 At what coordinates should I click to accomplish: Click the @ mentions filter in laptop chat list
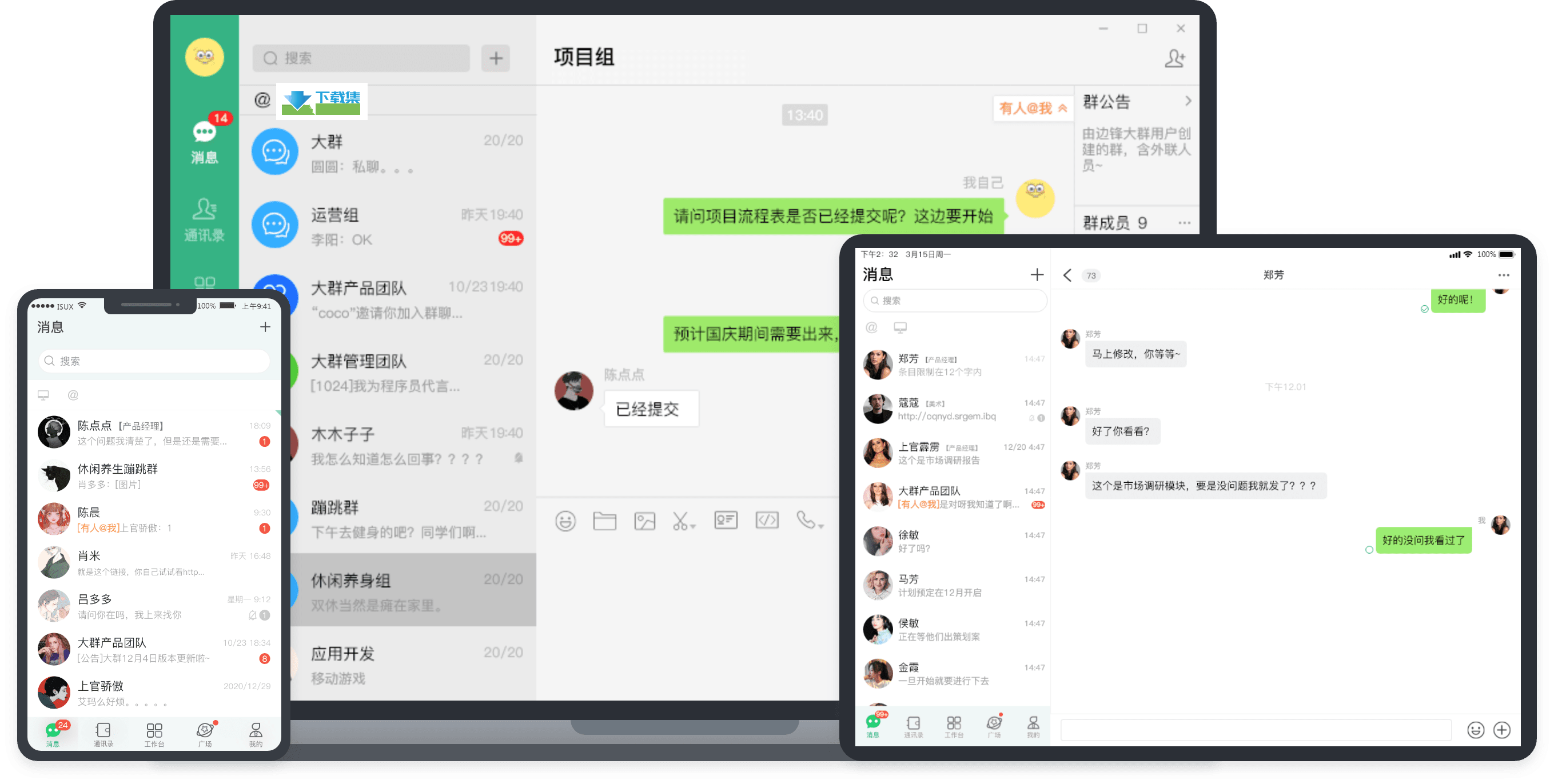(262, 99)
